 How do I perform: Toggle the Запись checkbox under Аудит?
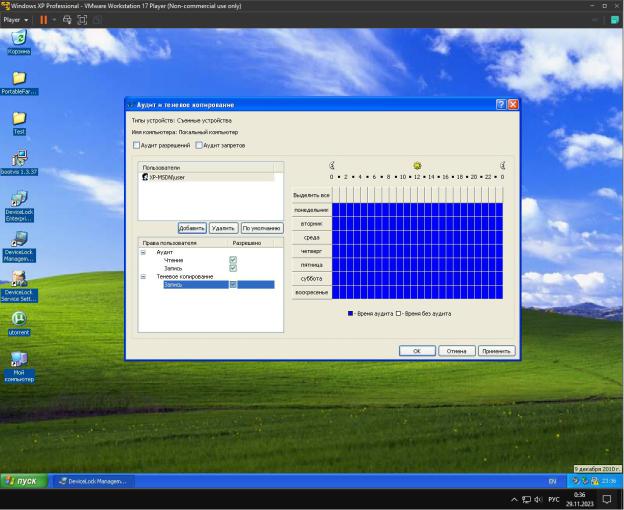[233, 268]
